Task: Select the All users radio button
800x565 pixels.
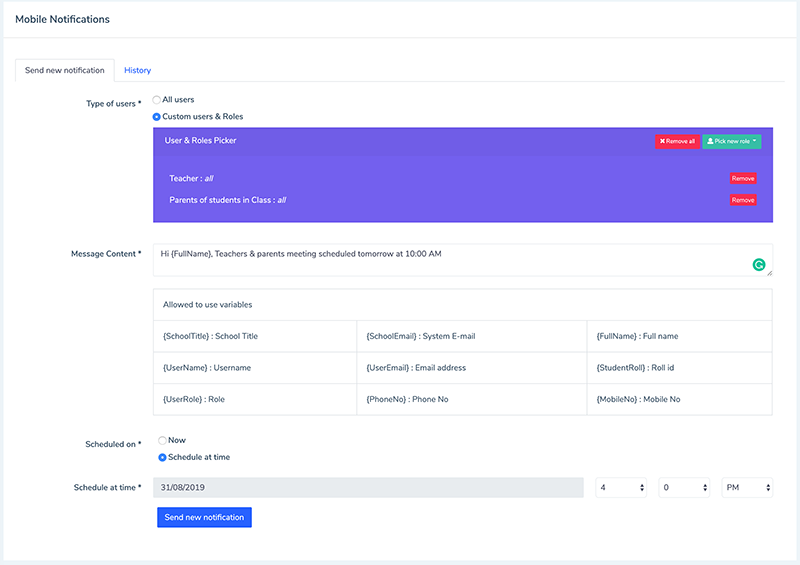Action: coord(157,100)
